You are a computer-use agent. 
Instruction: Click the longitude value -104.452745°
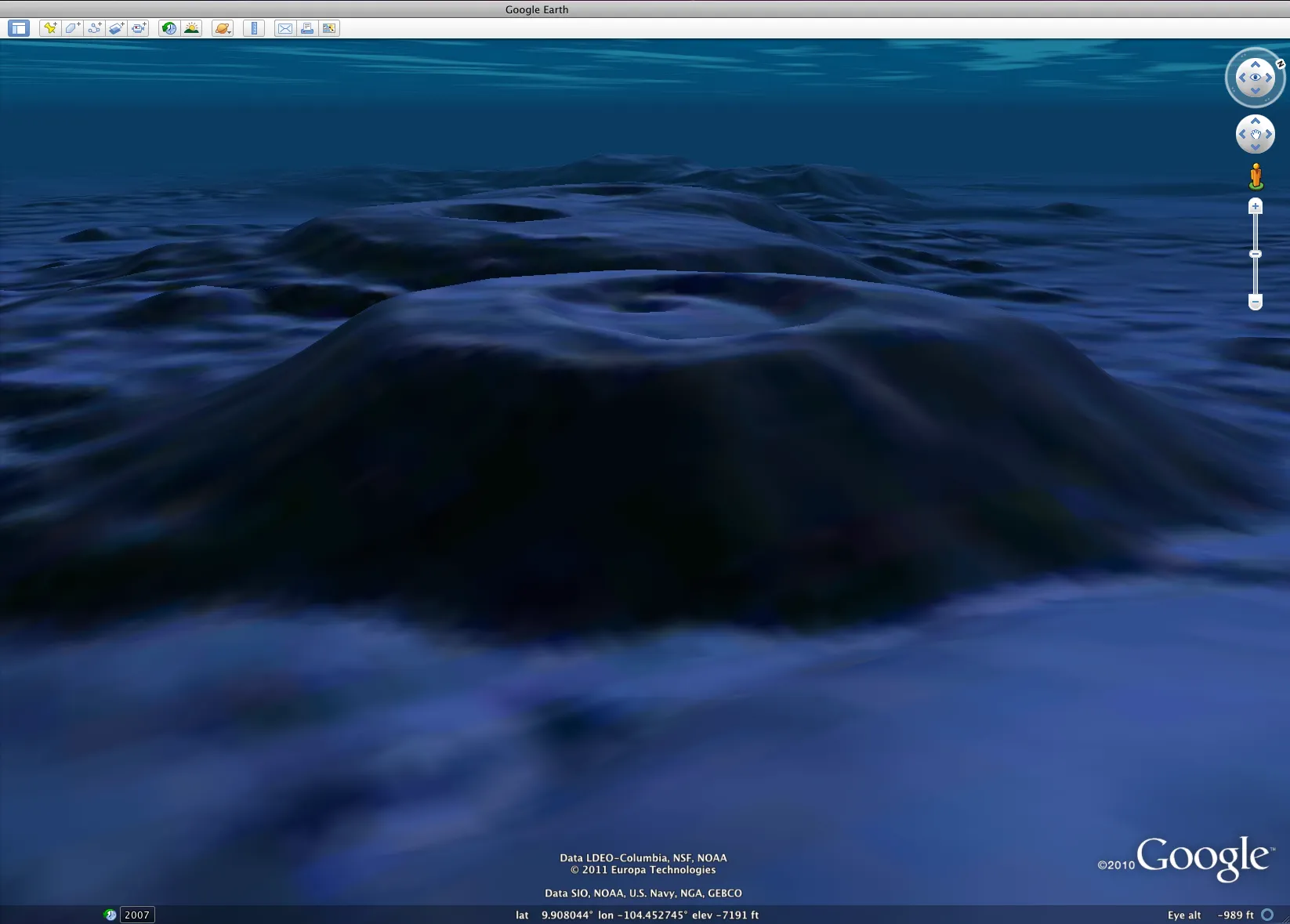652,915
